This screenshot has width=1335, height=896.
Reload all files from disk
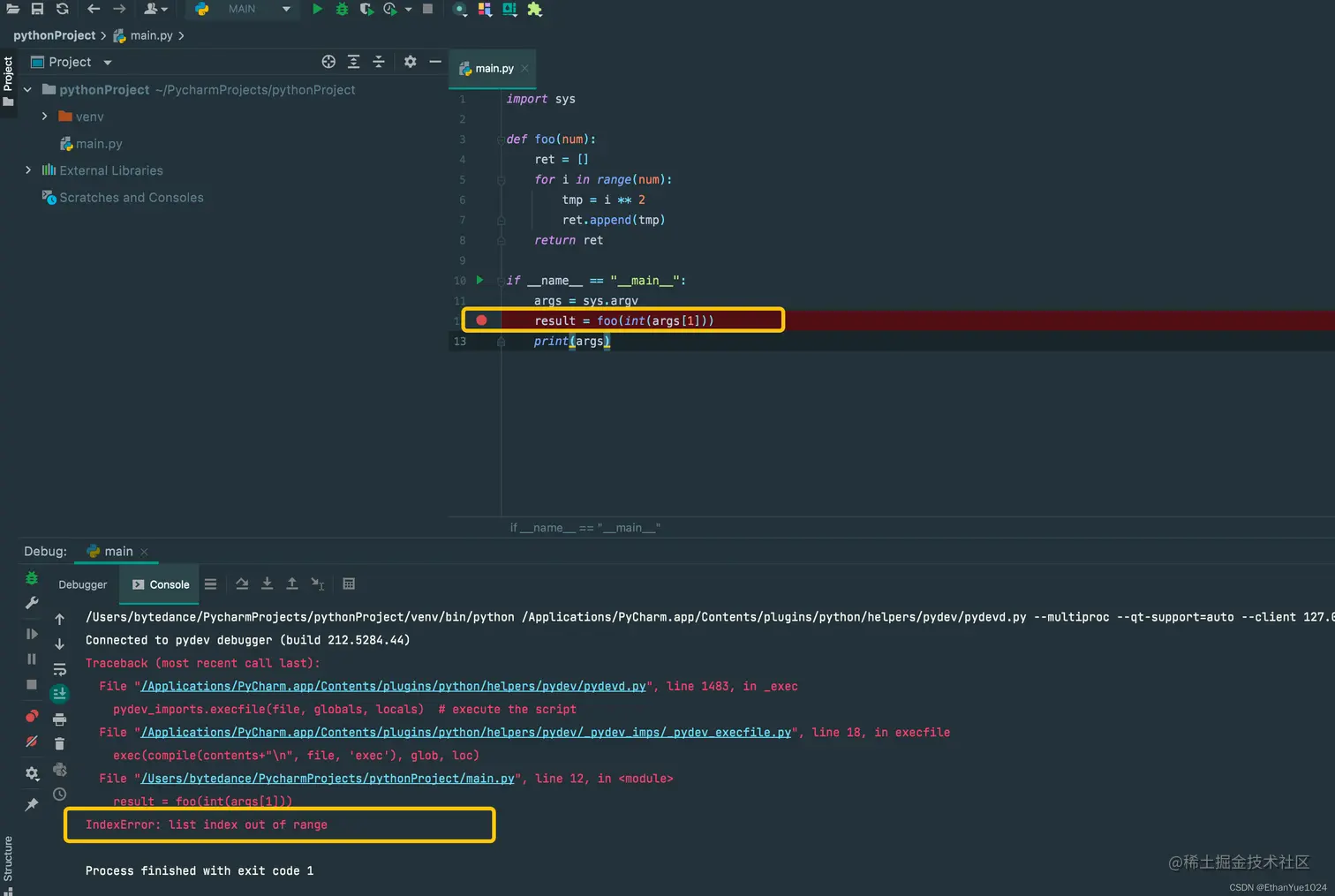[63, 9]
